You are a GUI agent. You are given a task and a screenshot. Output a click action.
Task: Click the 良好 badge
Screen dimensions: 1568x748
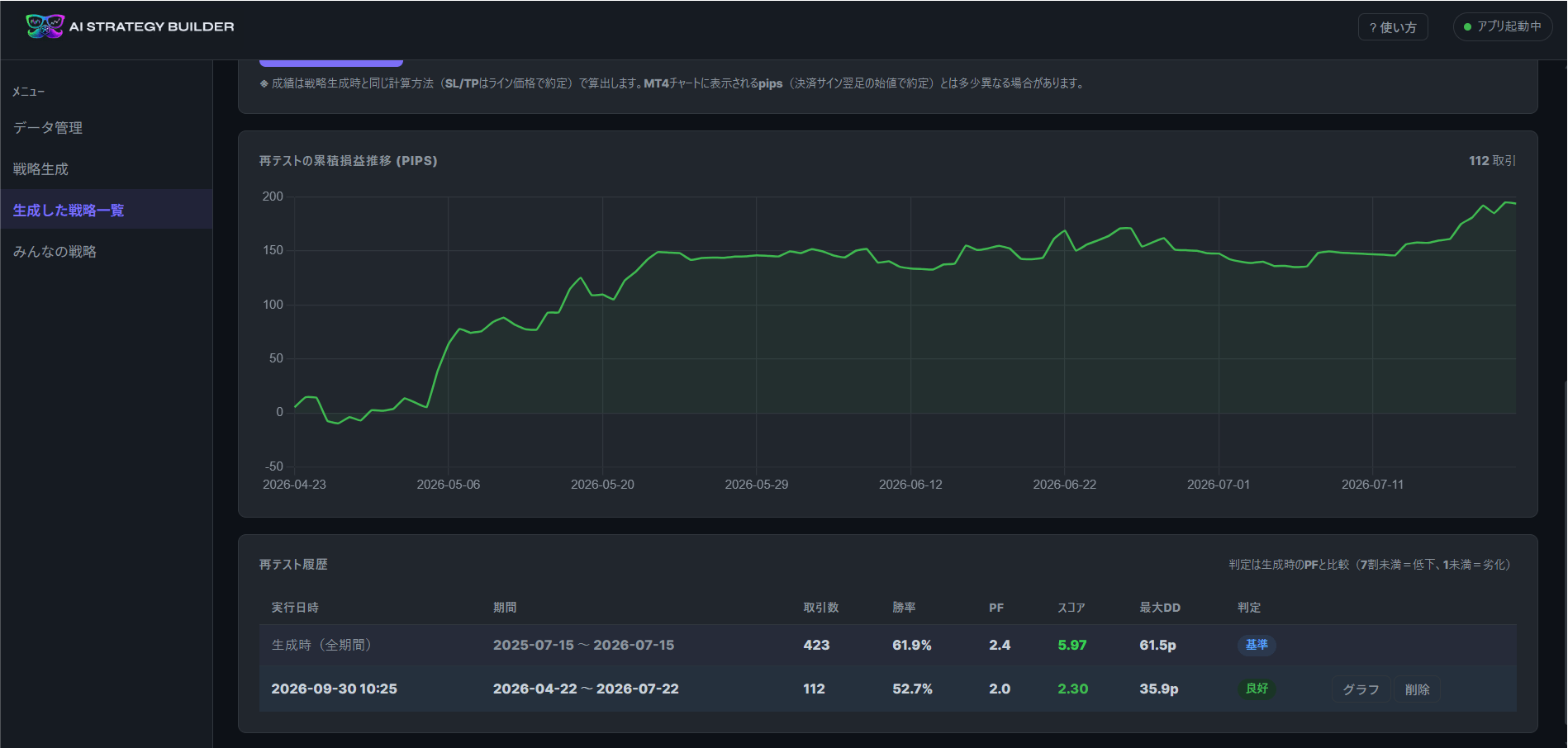[x=1257, y=689]
